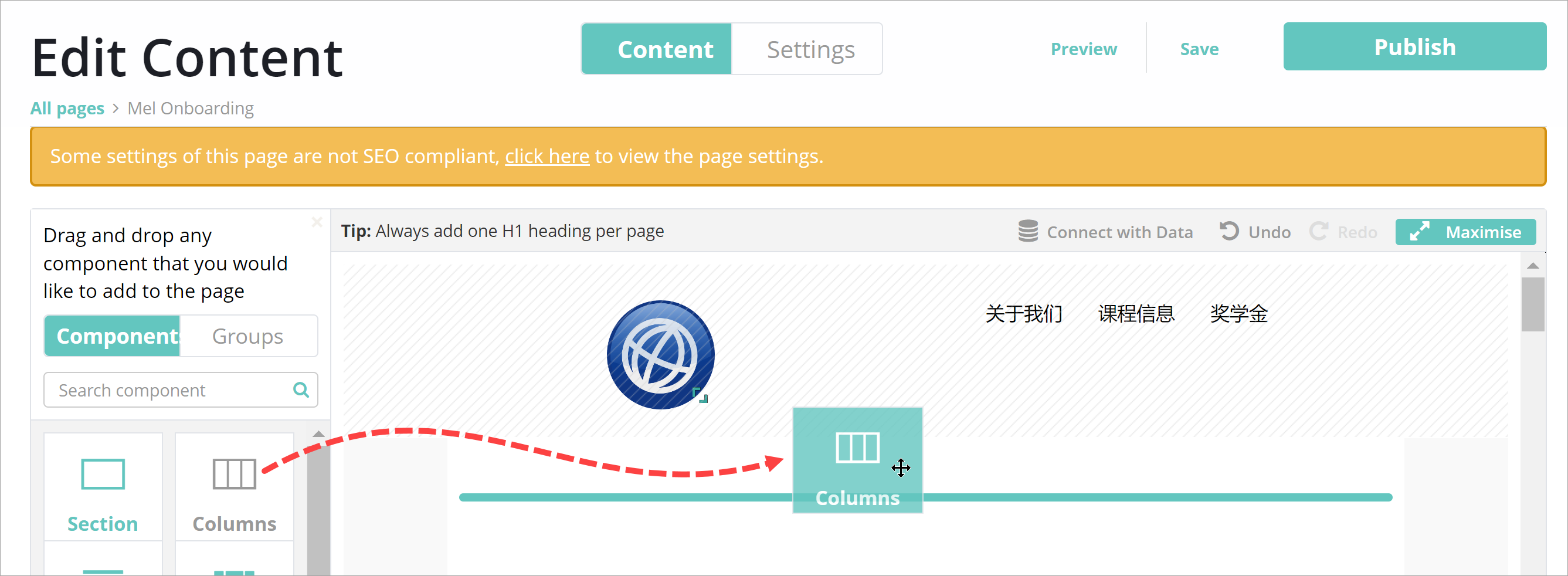Click the Redo arrow icon
Viewport: 1568px width, 576px height.
(1318, 231)
